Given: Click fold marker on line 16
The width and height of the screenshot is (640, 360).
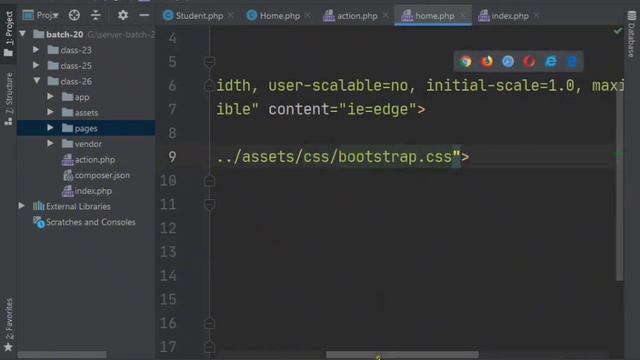Looking at the screenshot, I should coord(209,323).
